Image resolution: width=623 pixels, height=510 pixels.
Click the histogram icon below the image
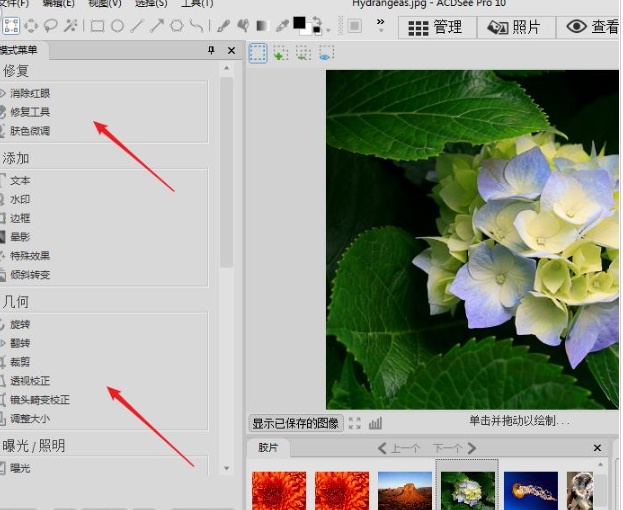(375, 423)
